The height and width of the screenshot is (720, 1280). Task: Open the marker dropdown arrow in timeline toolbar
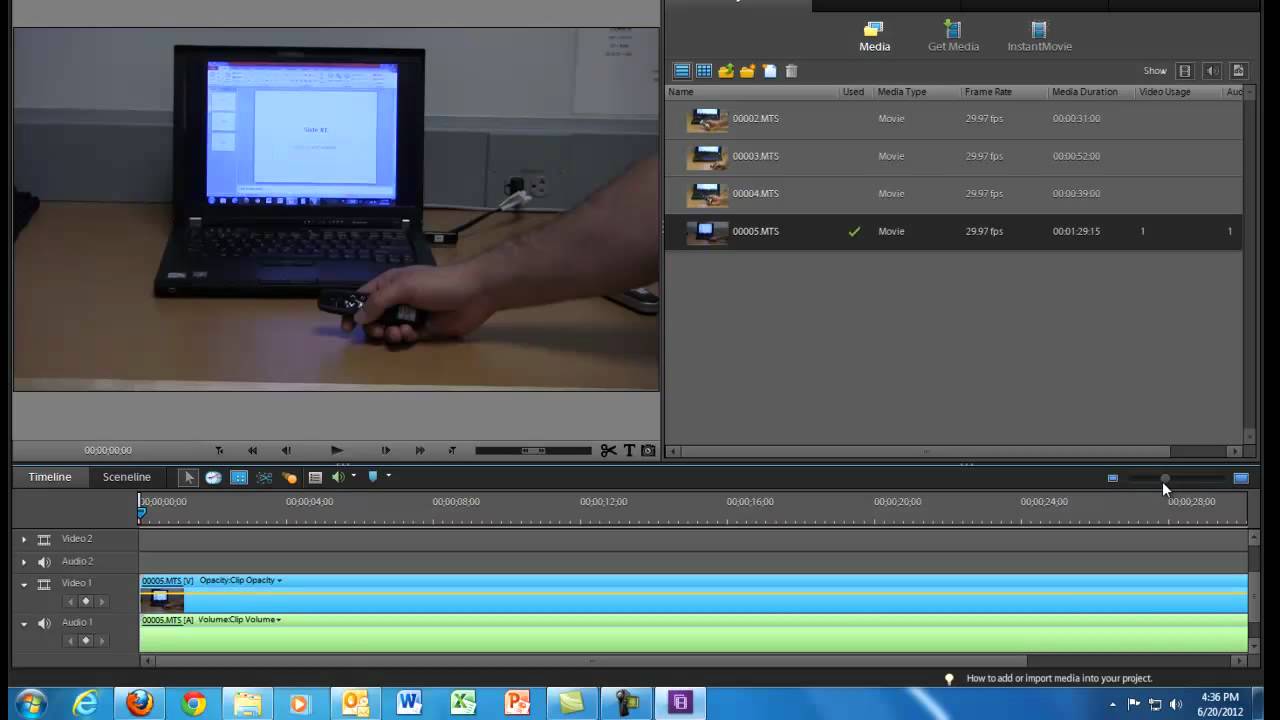[x=388, y=476]
